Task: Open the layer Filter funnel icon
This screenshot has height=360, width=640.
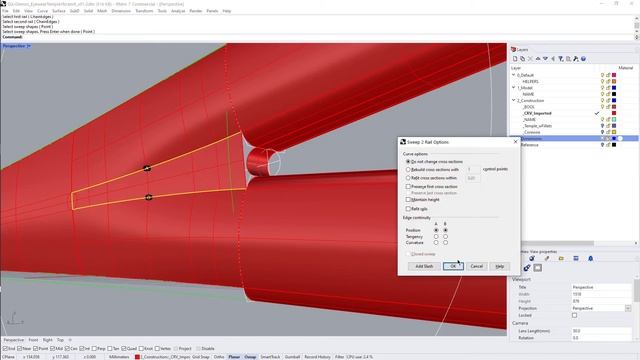Action: (561, 59)
